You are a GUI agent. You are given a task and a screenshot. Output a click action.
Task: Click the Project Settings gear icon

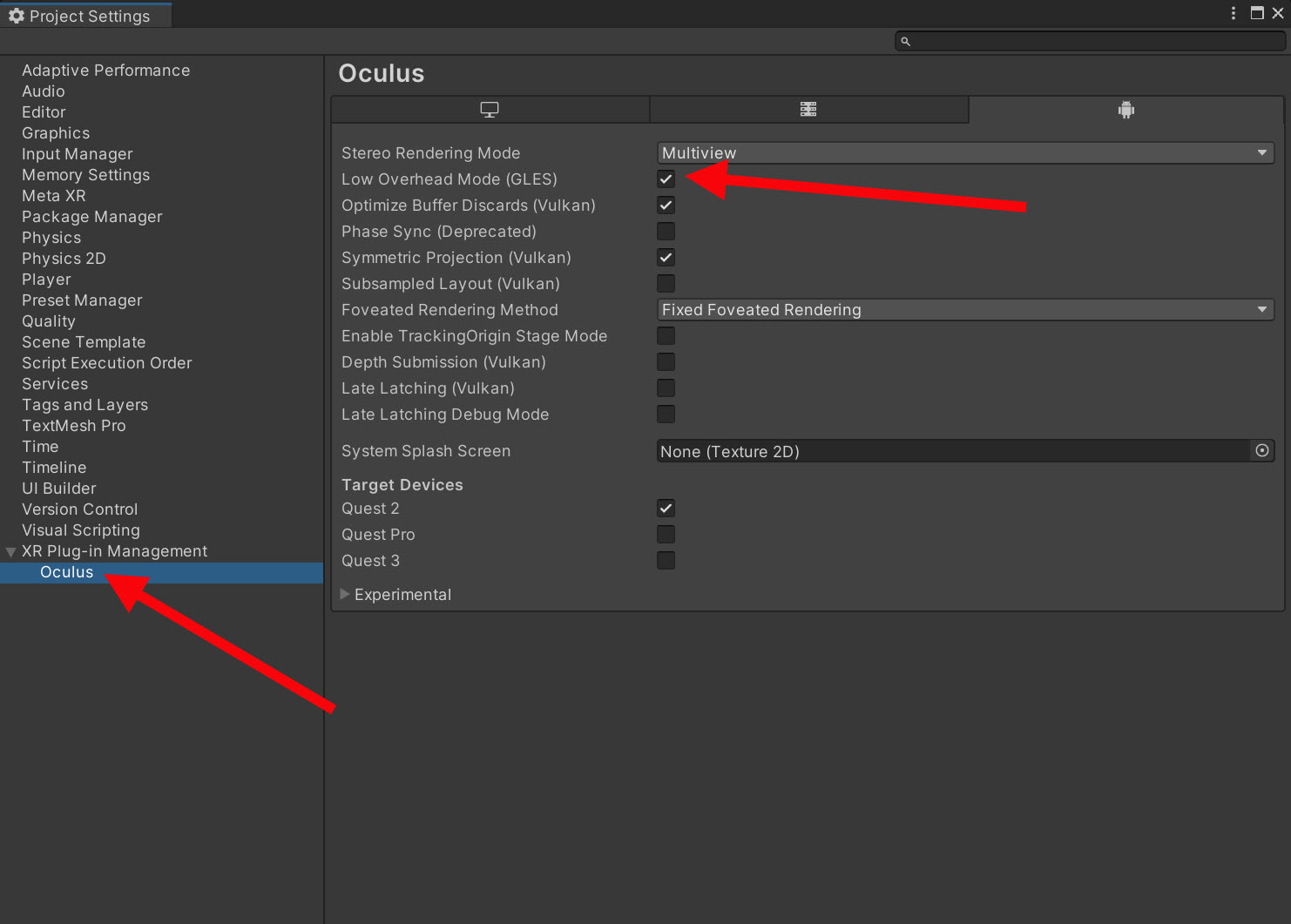pos(17,16)
